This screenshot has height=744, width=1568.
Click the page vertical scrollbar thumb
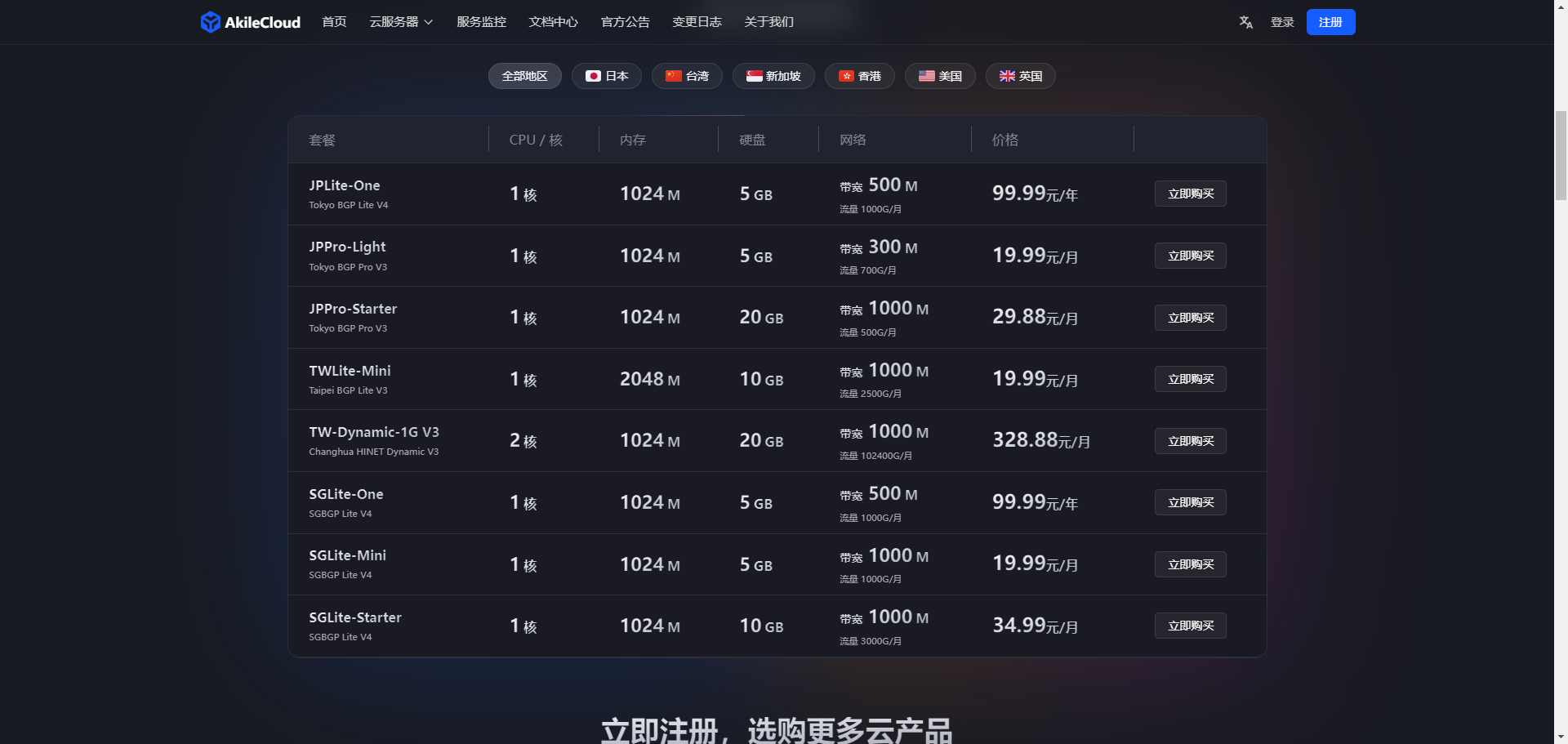1561,155
